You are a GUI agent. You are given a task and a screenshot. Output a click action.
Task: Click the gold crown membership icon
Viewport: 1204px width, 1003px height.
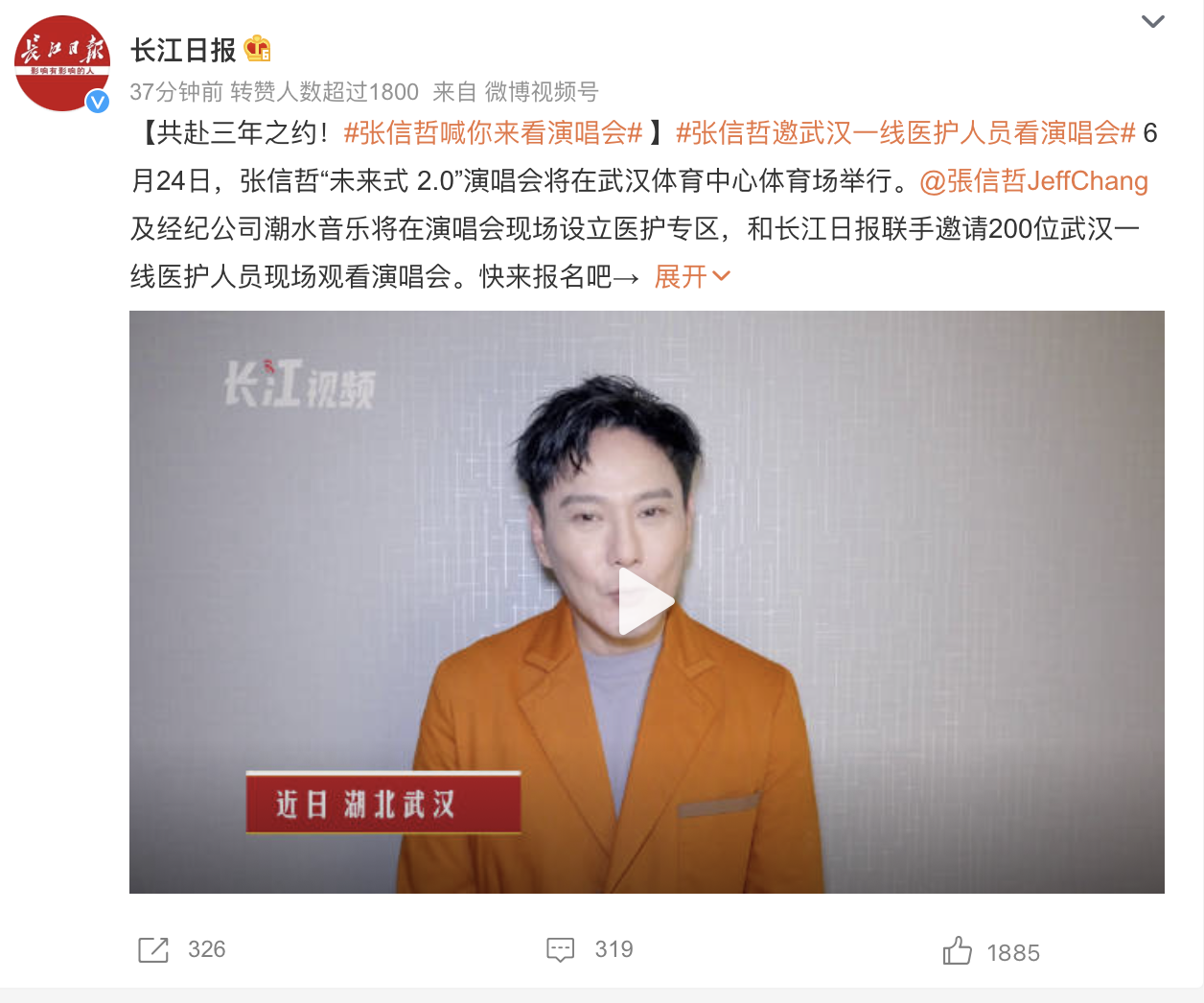coord(257,48)
